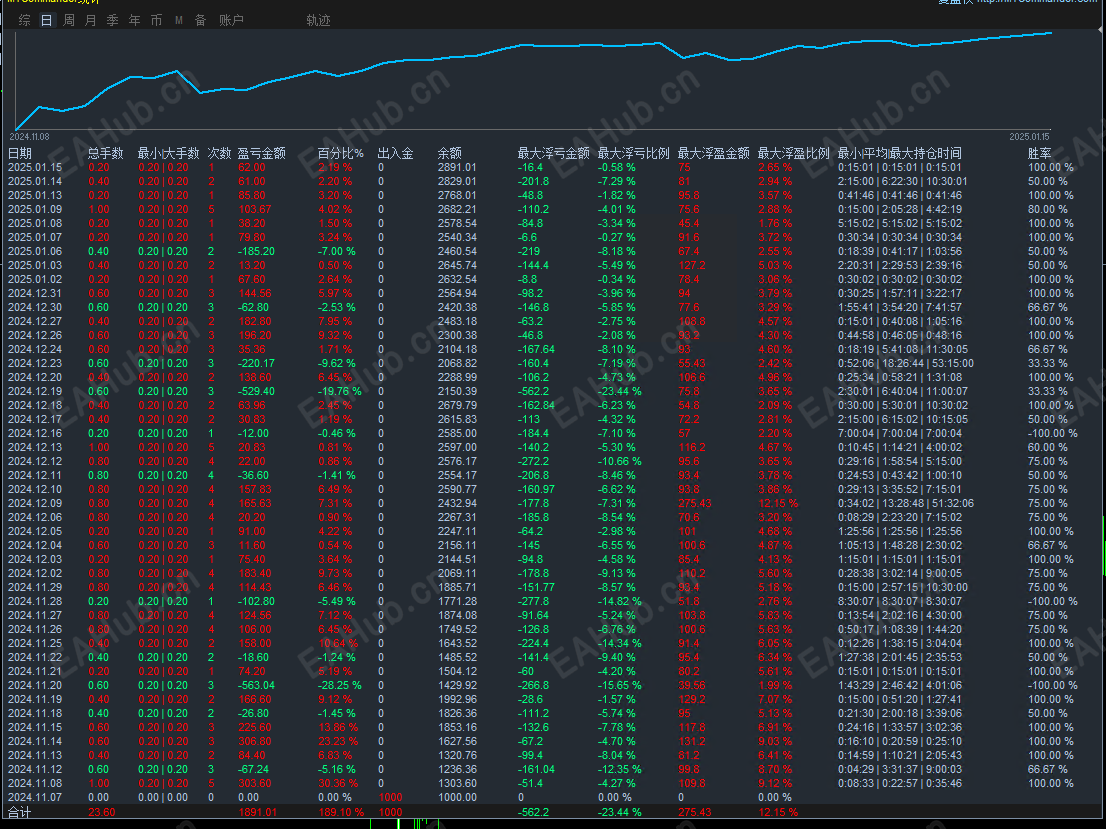The height and width of the screenshot is (829, 1106).
Task: Switch to the 账户 account tab
Action: pyautogui.click(x=231, y=20)
